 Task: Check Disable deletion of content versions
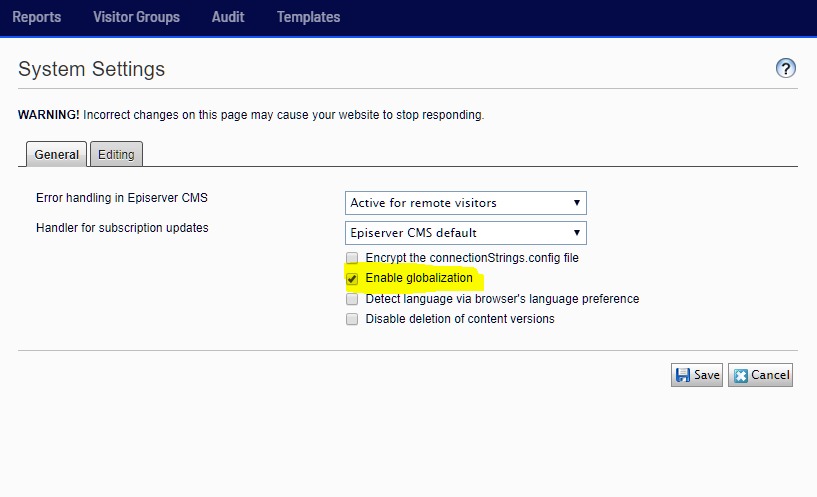click(x=352, y=320)
